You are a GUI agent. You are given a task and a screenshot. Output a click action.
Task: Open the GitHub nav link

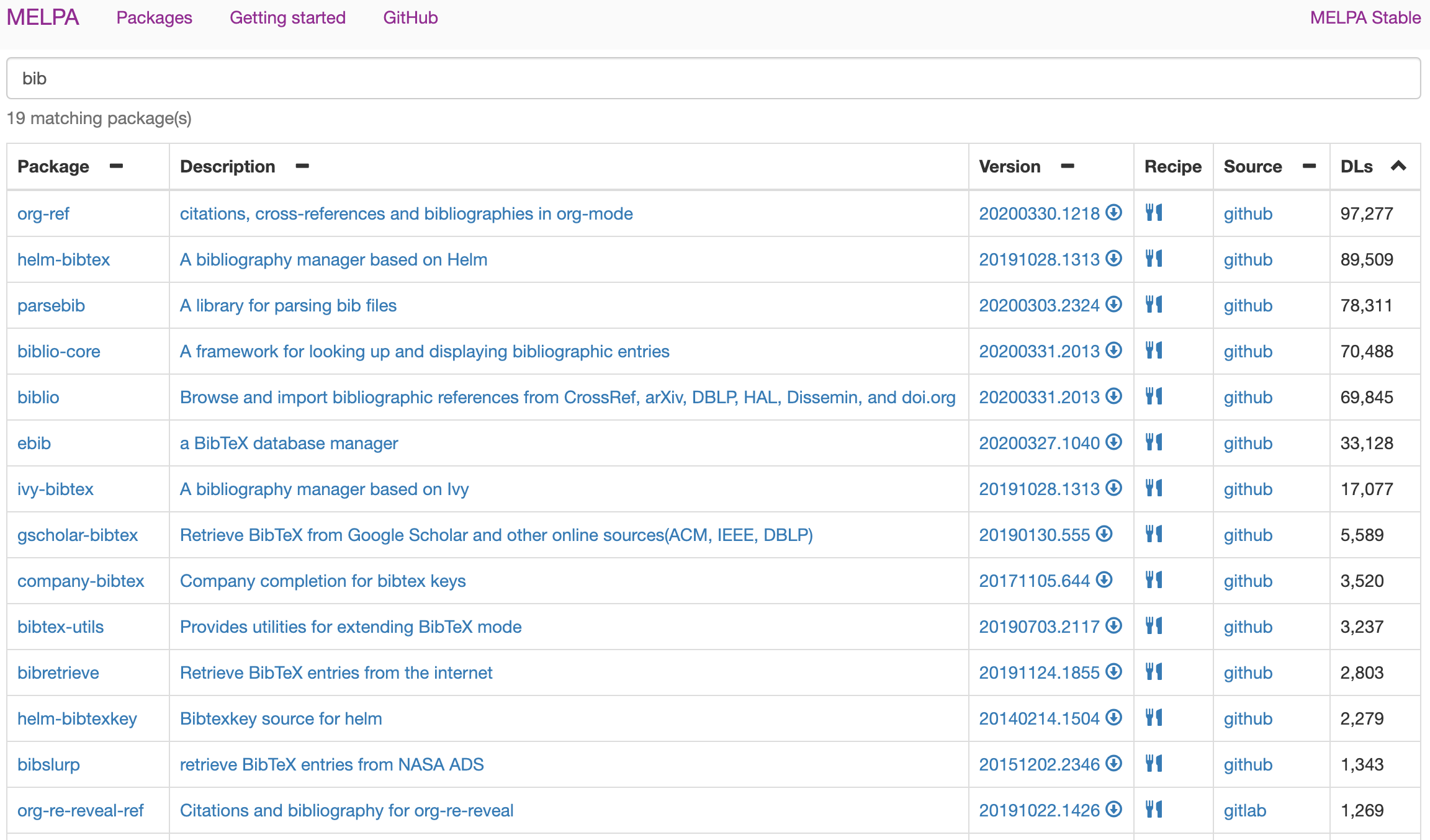pyautogui.click(x=410, y=18)
